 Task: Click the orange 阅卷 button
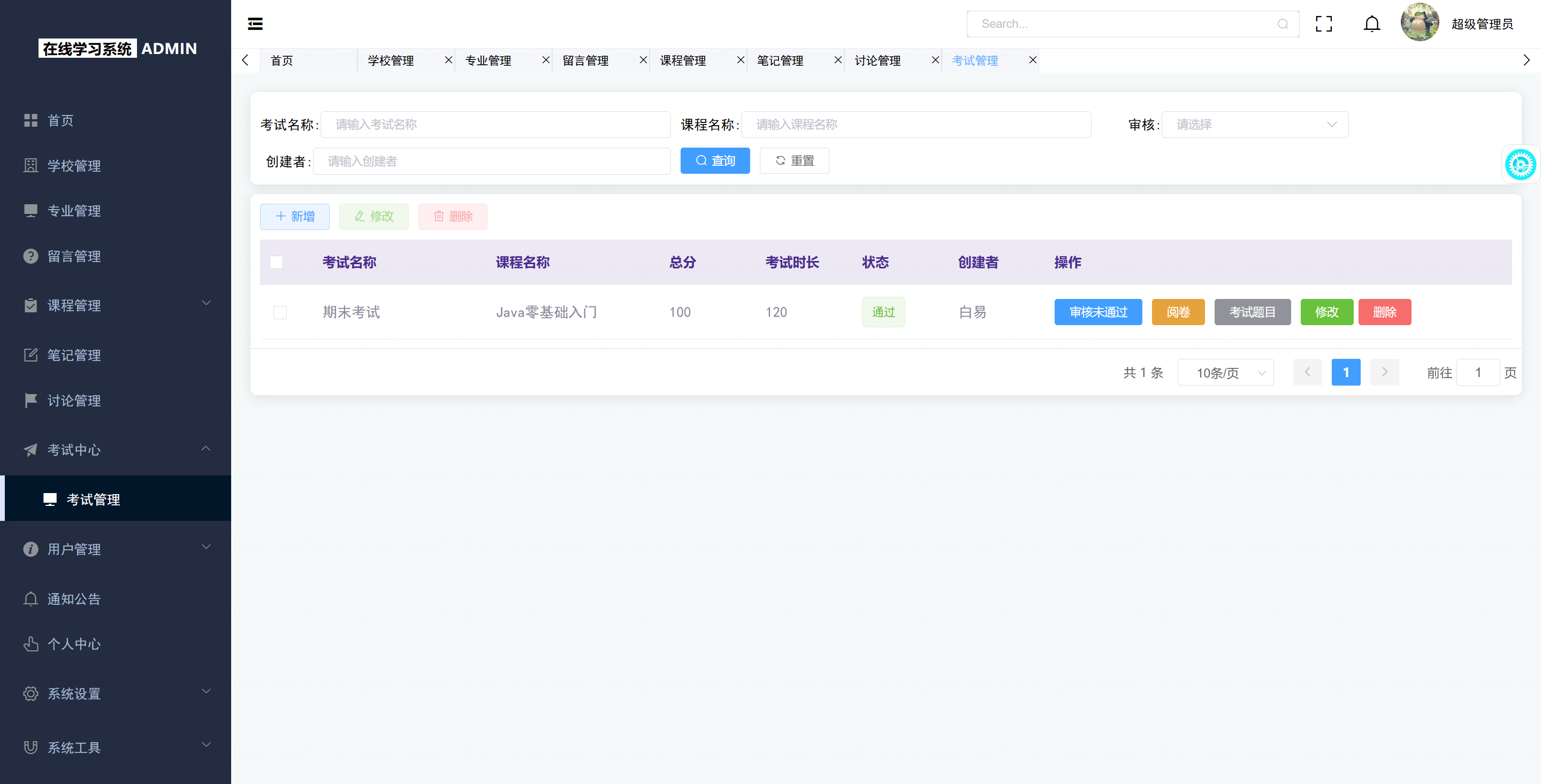pos(1177,312)
